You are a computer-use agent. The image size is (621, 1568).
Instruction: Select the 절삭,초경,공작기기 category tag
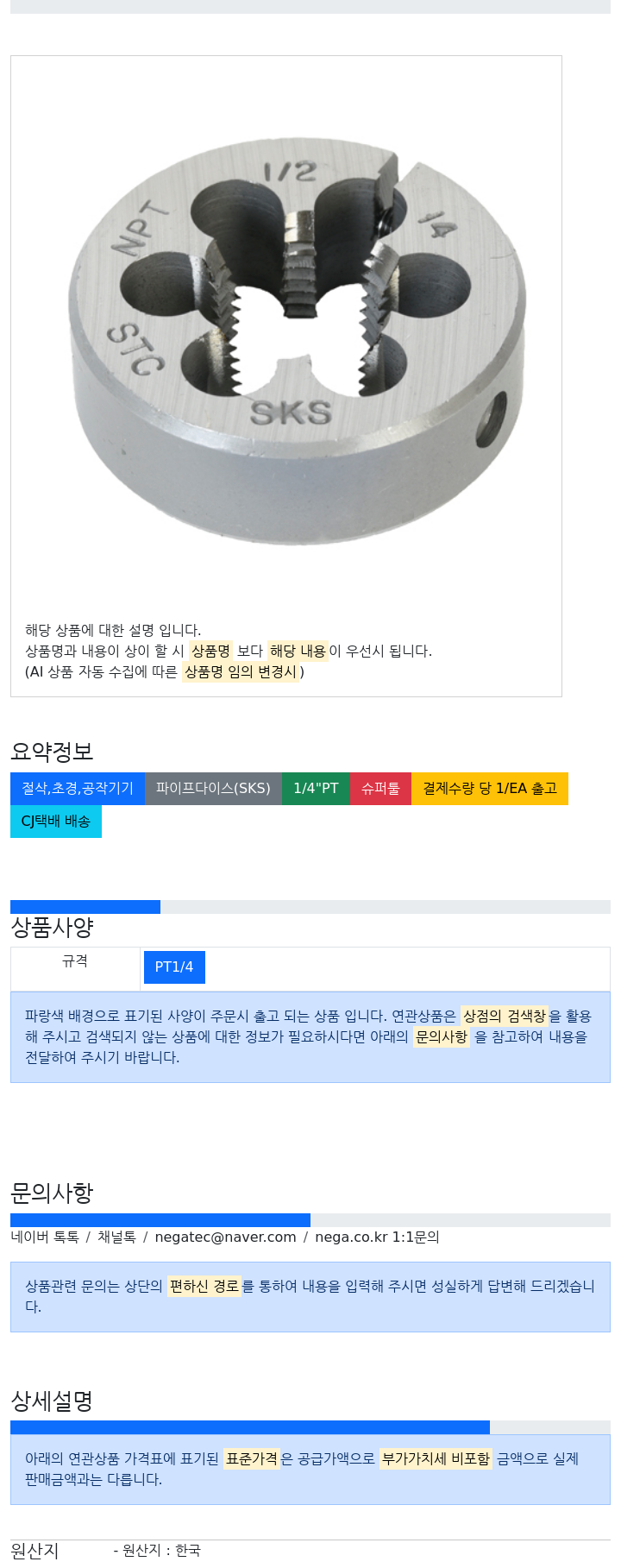click(x=78, y=789)
